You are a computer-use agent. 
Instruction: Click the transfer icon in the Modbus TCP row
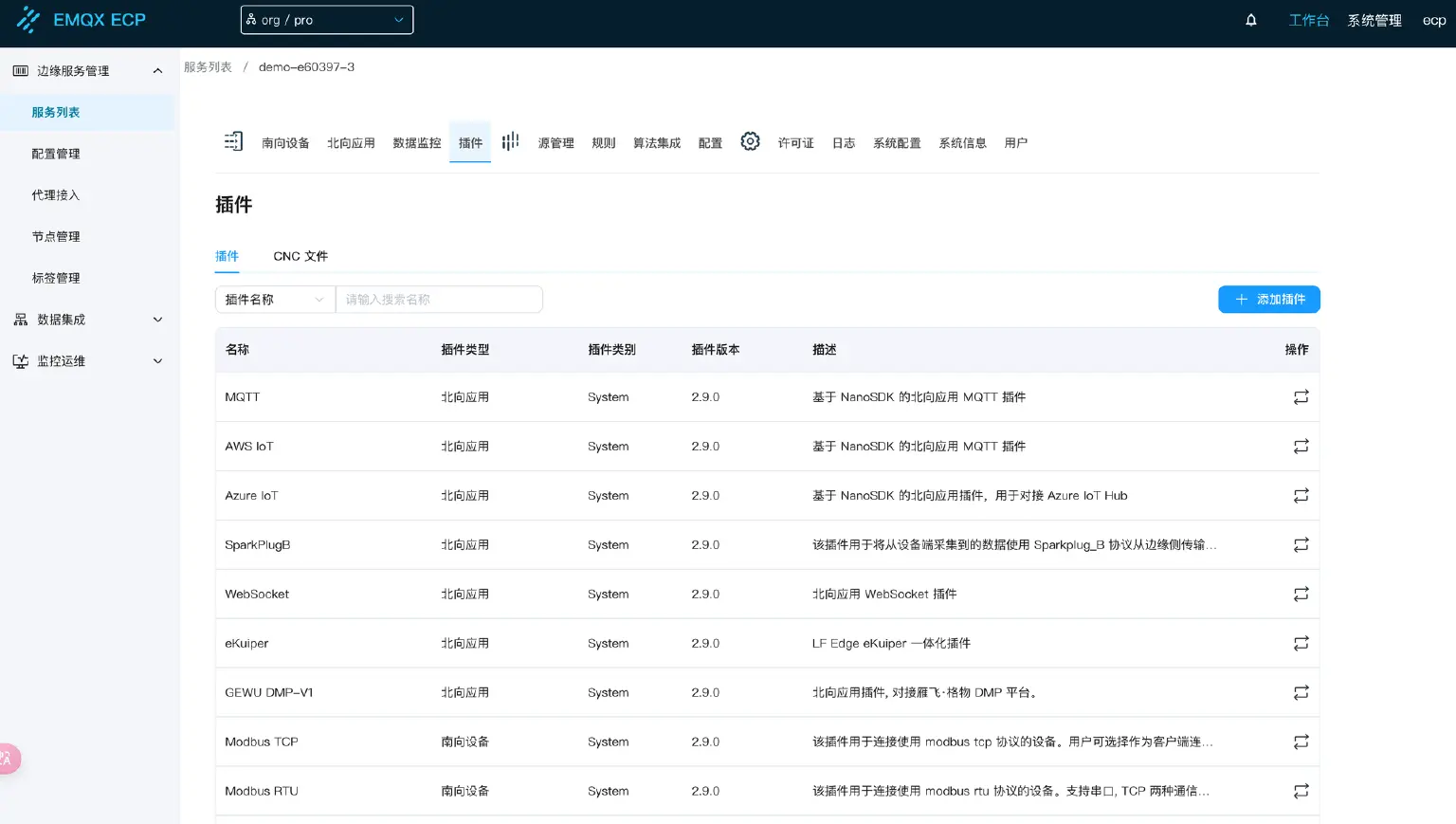point(1301,742)
